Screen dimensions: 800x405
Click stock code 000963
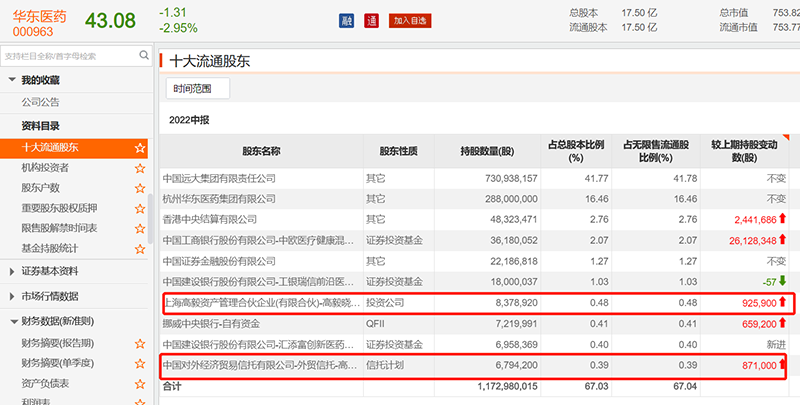33,32
